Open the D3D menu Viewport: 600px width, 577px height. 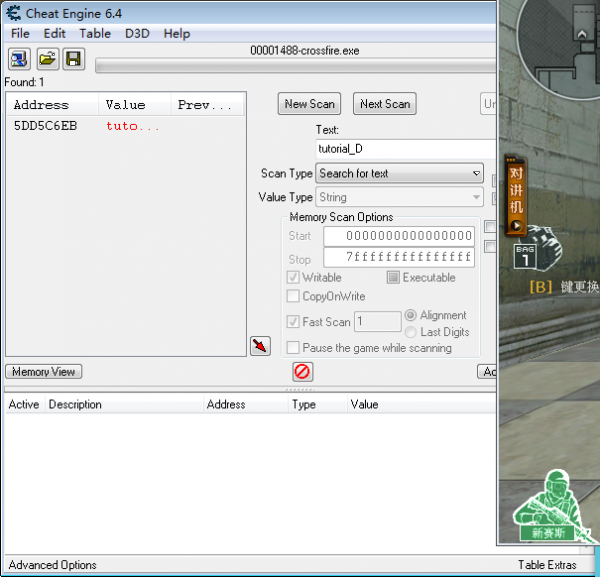(x=137, y=34)
